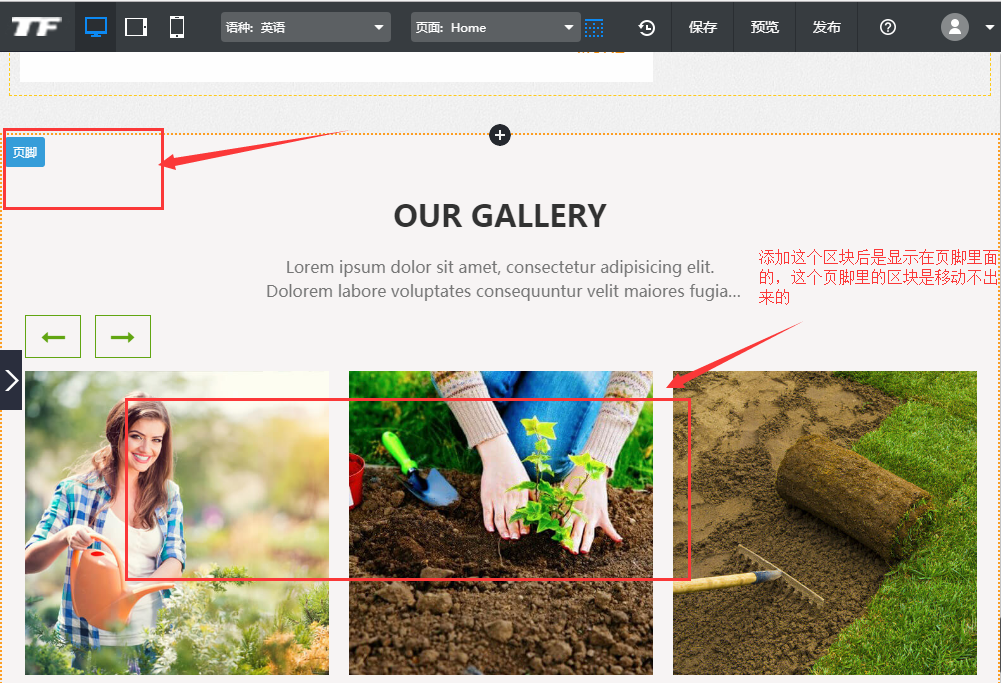Viewport: 1001px width, 683px height.
Task: Click the 预览 preview button
Action: click(765, 27)
